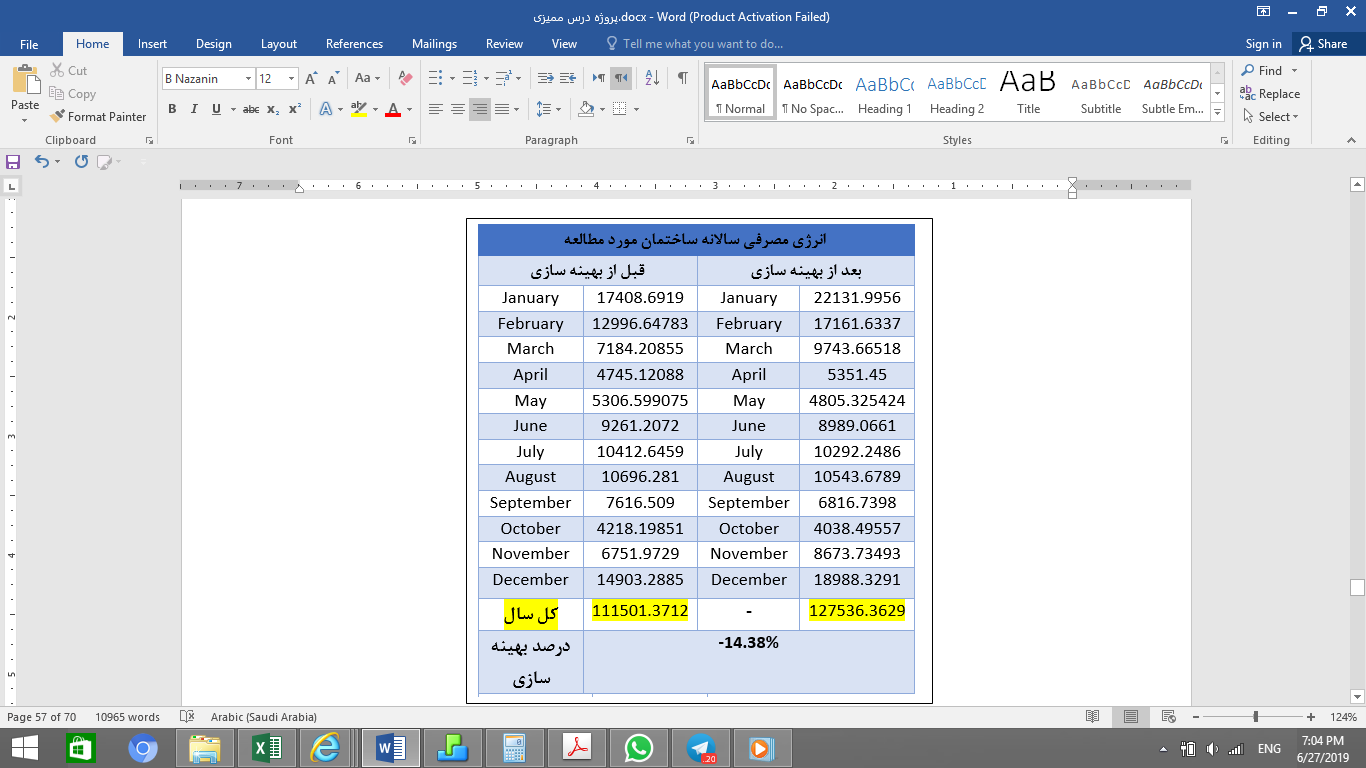The height and width of the screenshot is (768, 1366).
Task: Toggle Show/Hide paragraph marks
Action: point(682,78)
